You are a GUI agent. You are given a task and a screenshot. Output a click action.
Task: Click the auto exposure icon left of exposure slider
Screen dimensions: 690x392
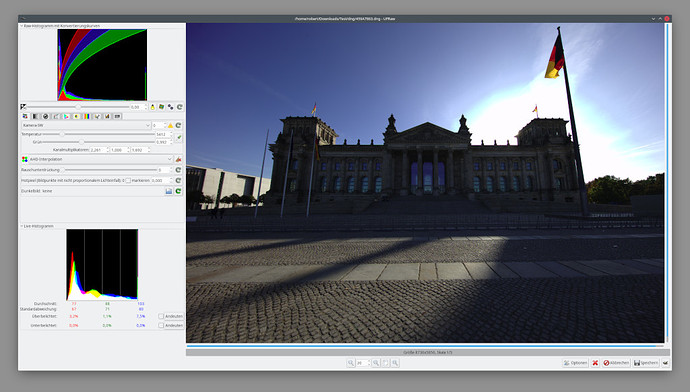pos(23,107)
